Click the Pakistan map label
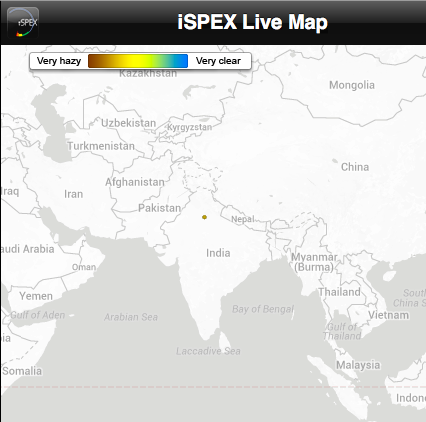 pyautogui.click(x=159, y=208)
